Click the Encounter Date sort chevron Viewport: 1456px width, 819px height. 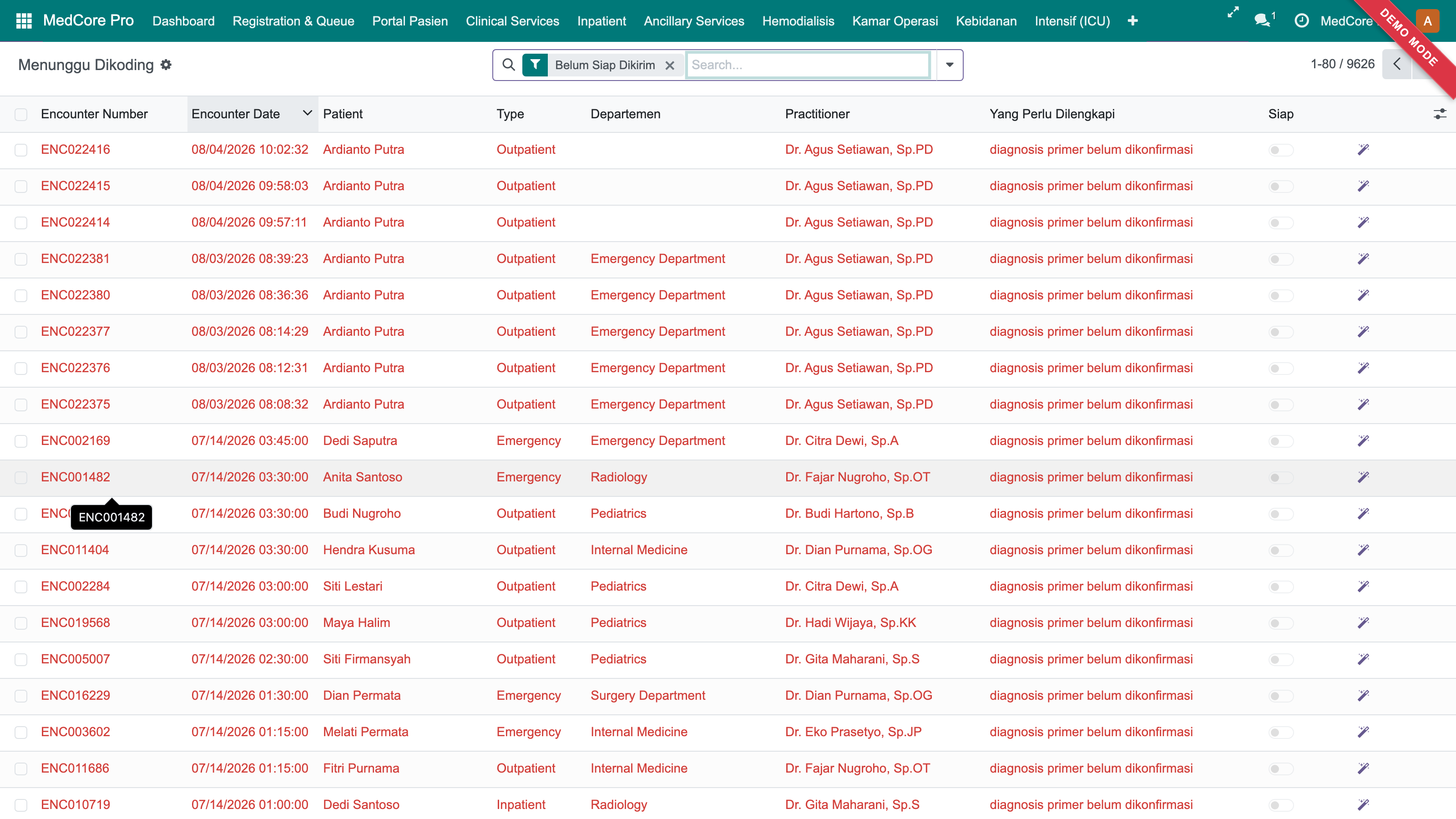pyautogui.click(x=308, y=113)
